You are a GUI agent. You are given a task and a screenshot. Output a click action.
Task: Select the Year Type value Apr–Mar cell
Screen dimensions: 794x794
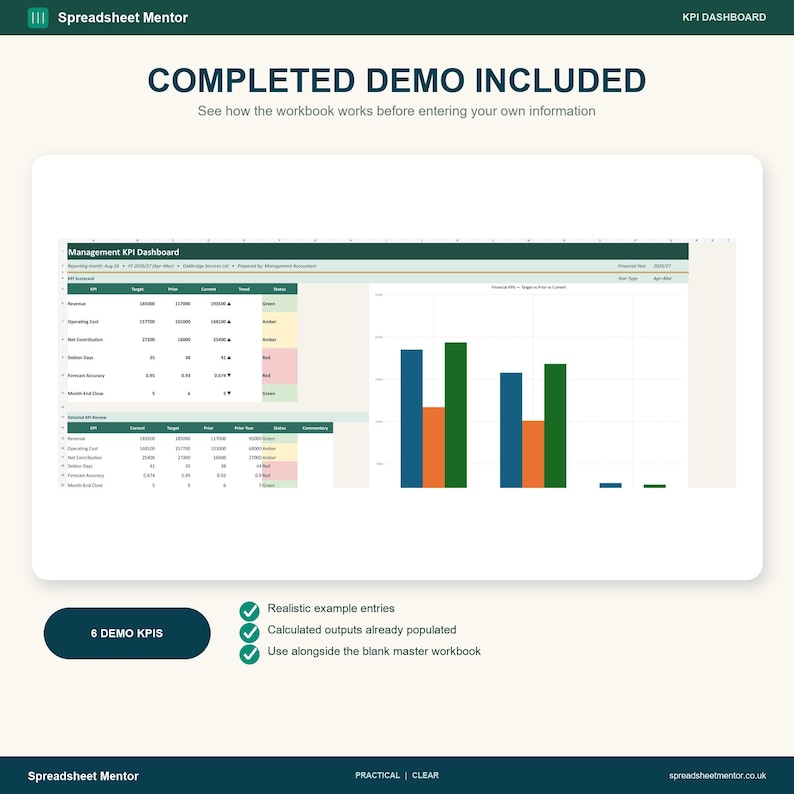pos(662,279)
